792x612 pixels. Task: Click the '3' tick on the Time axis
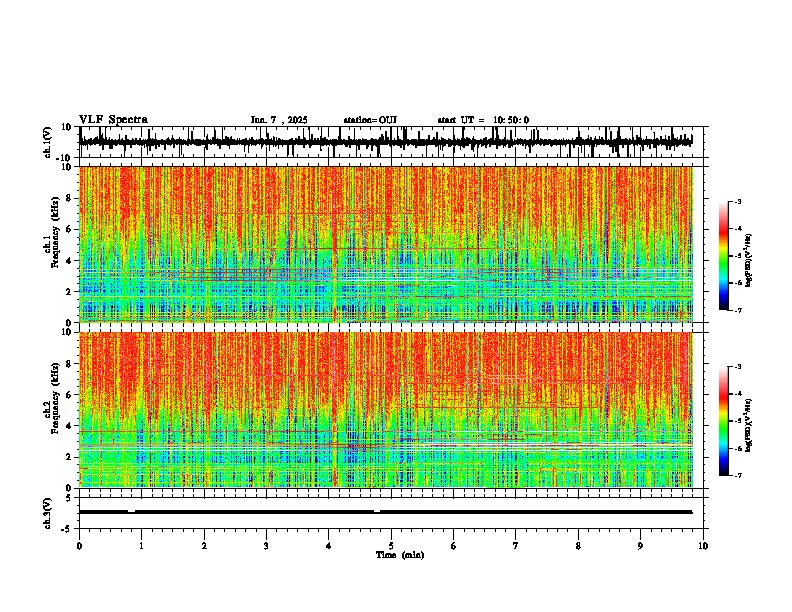coord(266,546)
